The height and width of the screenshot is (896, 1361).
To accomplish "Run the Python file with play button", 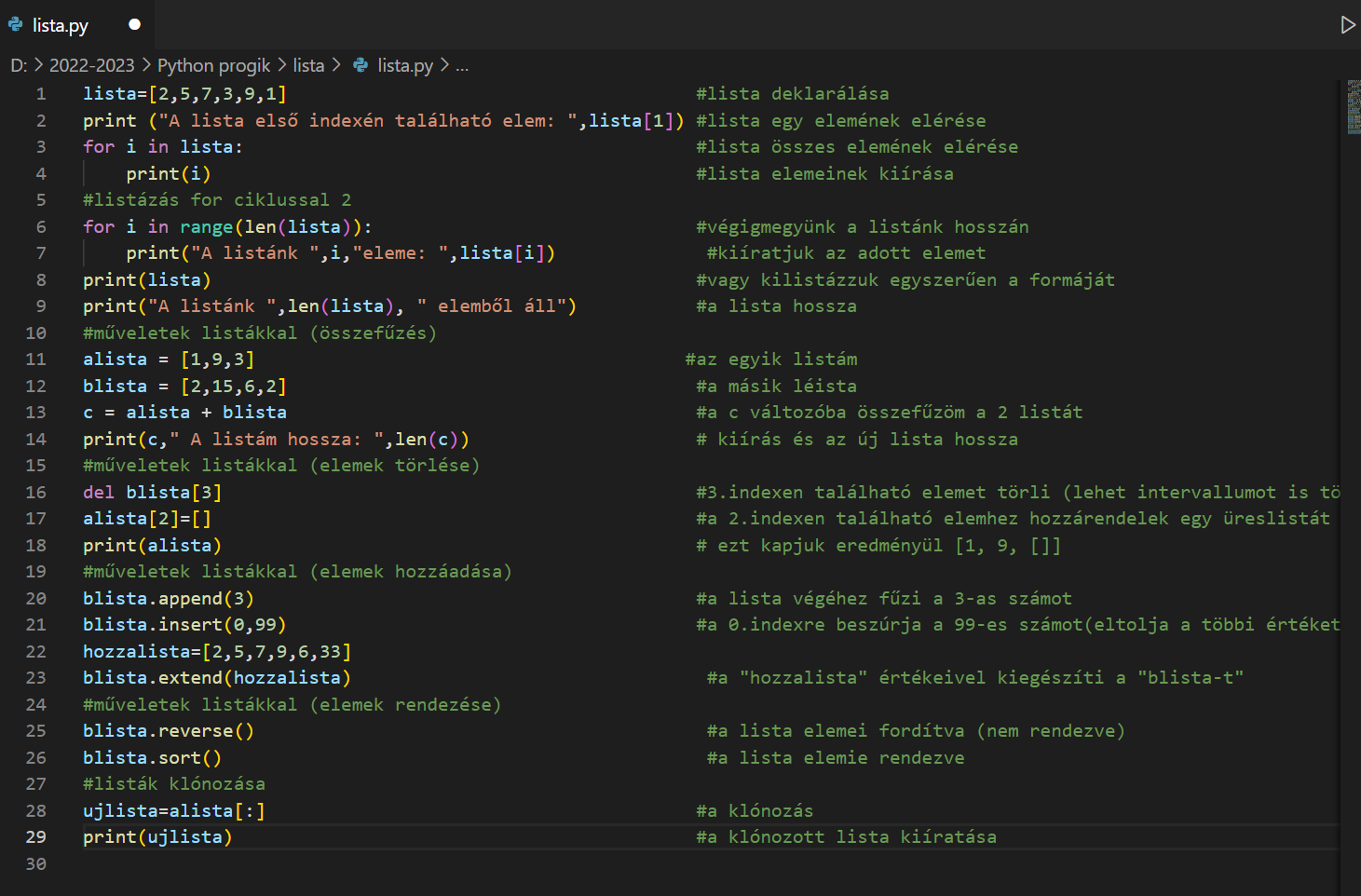I will pyautogui.click(x=1347, y=25).
